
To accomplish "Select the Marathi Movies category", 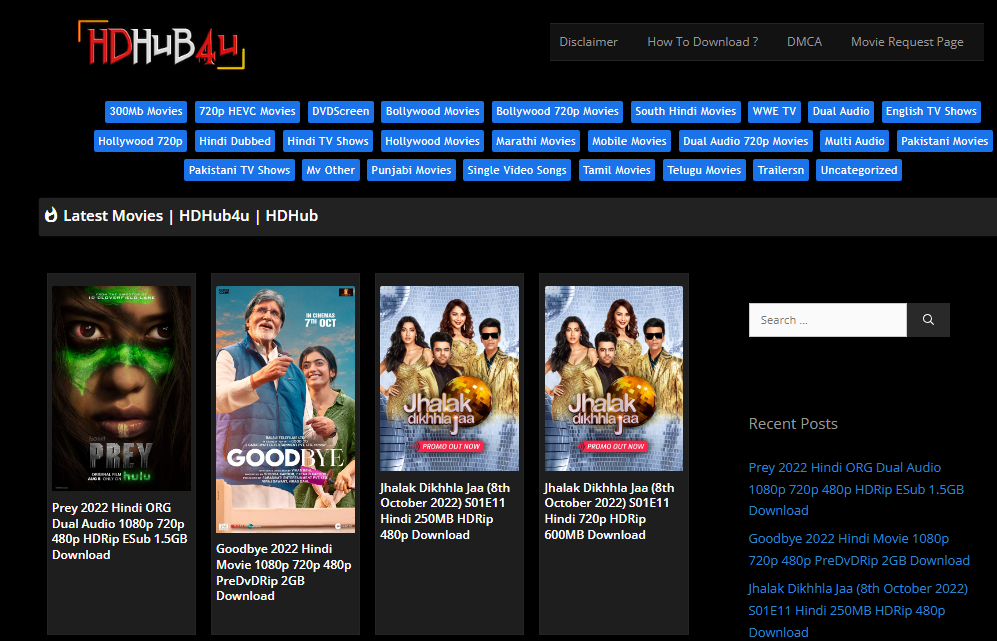I will tap(536, 141).
